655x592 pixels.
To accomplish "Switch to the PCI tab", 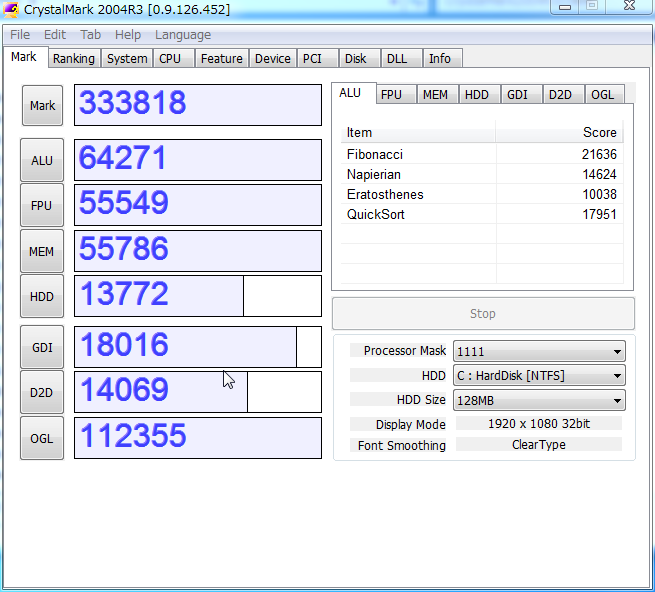I will [317, 58].
